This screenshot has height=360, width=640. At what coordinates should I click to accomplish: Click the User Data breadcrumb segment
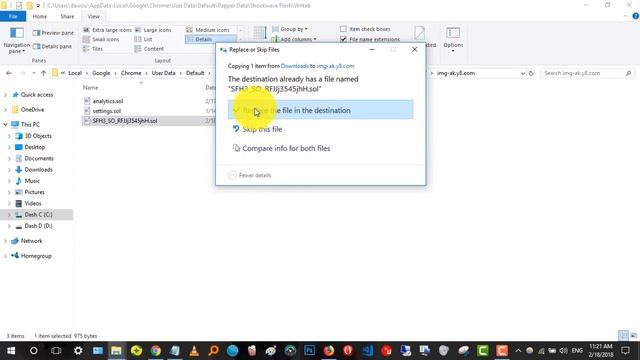[x=163, y=73]
